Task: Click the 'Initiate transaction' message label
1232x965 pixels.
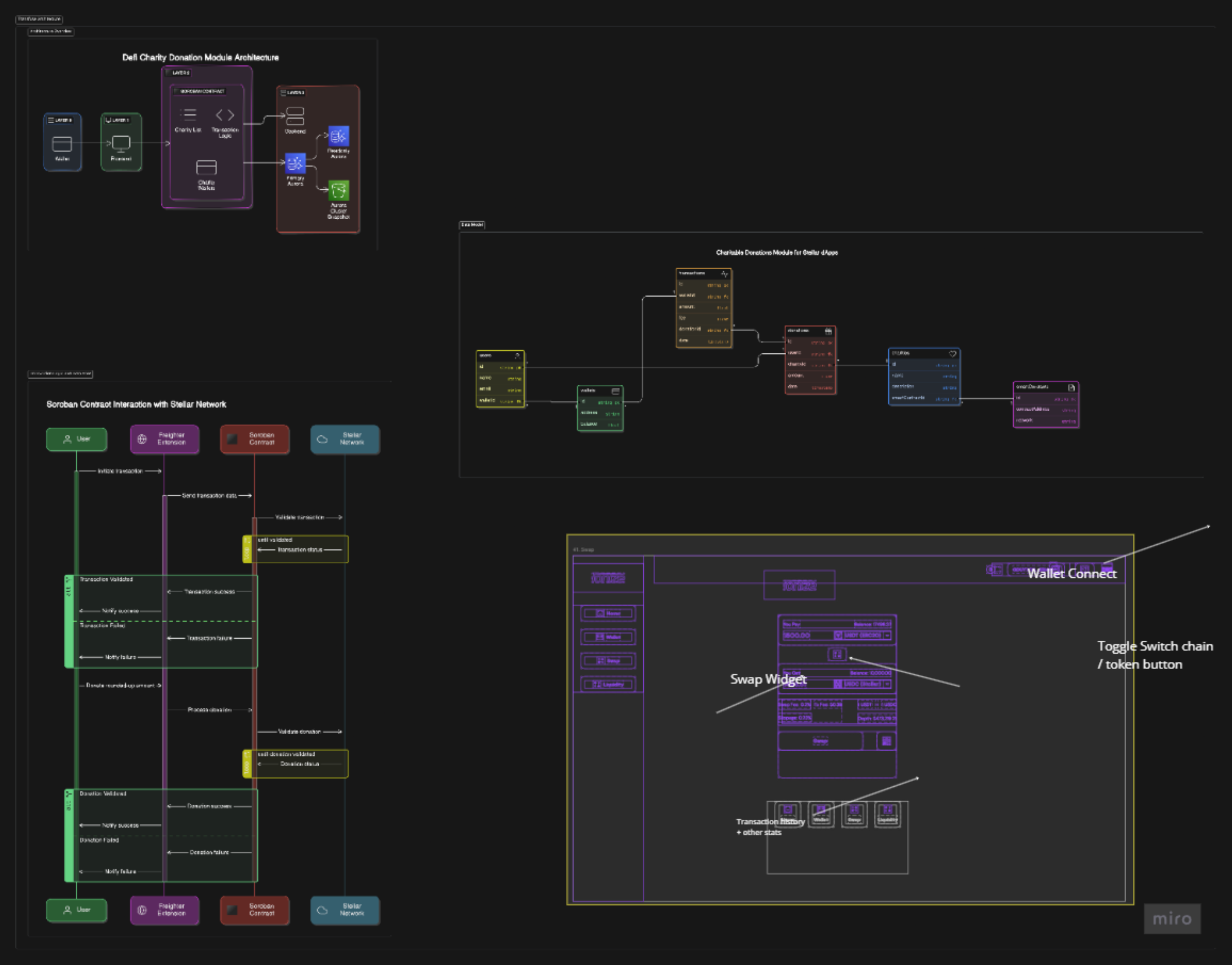Action: tap(120, 471)
